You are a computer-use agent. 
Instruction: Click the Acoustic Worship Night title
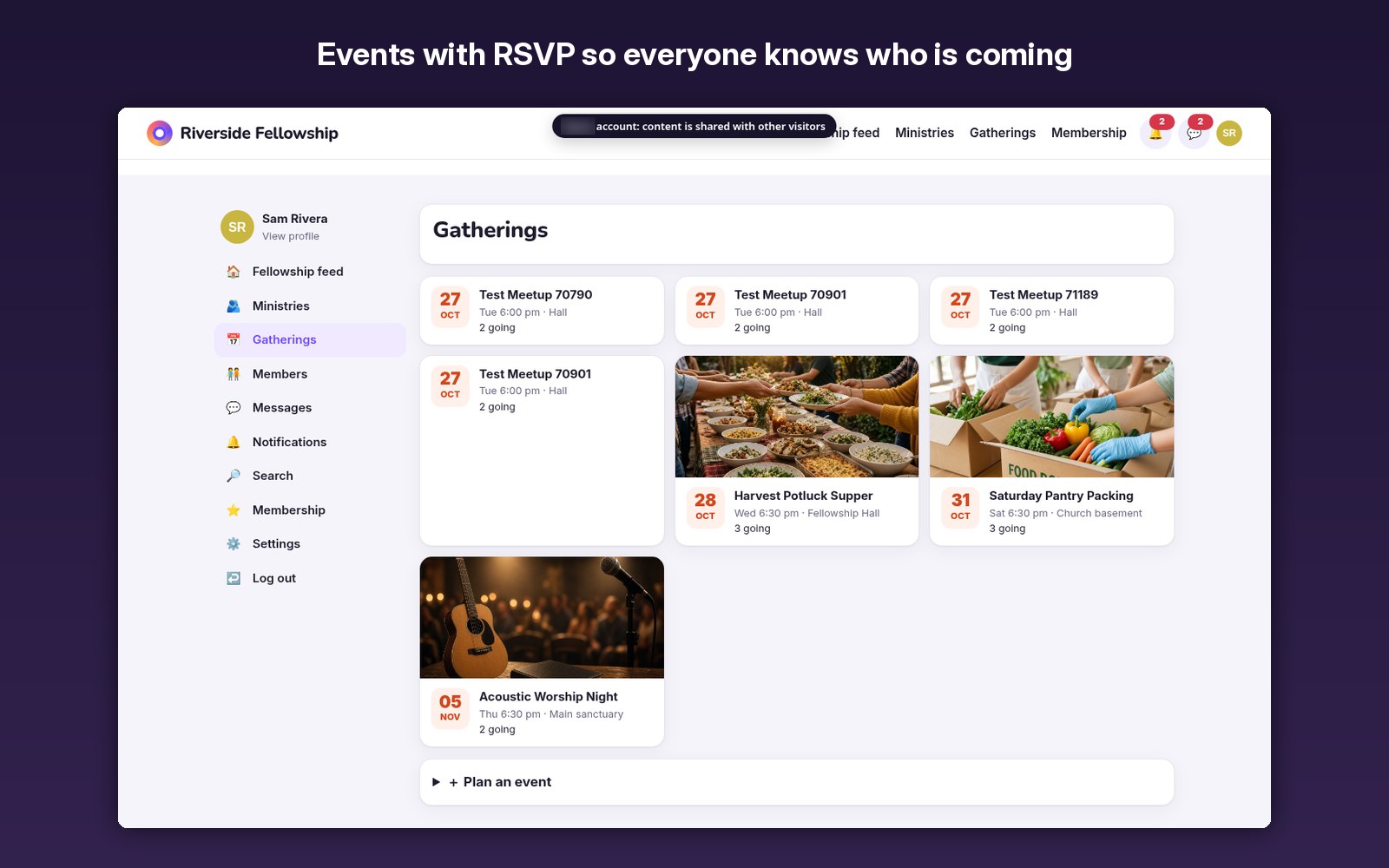[549, 697]
